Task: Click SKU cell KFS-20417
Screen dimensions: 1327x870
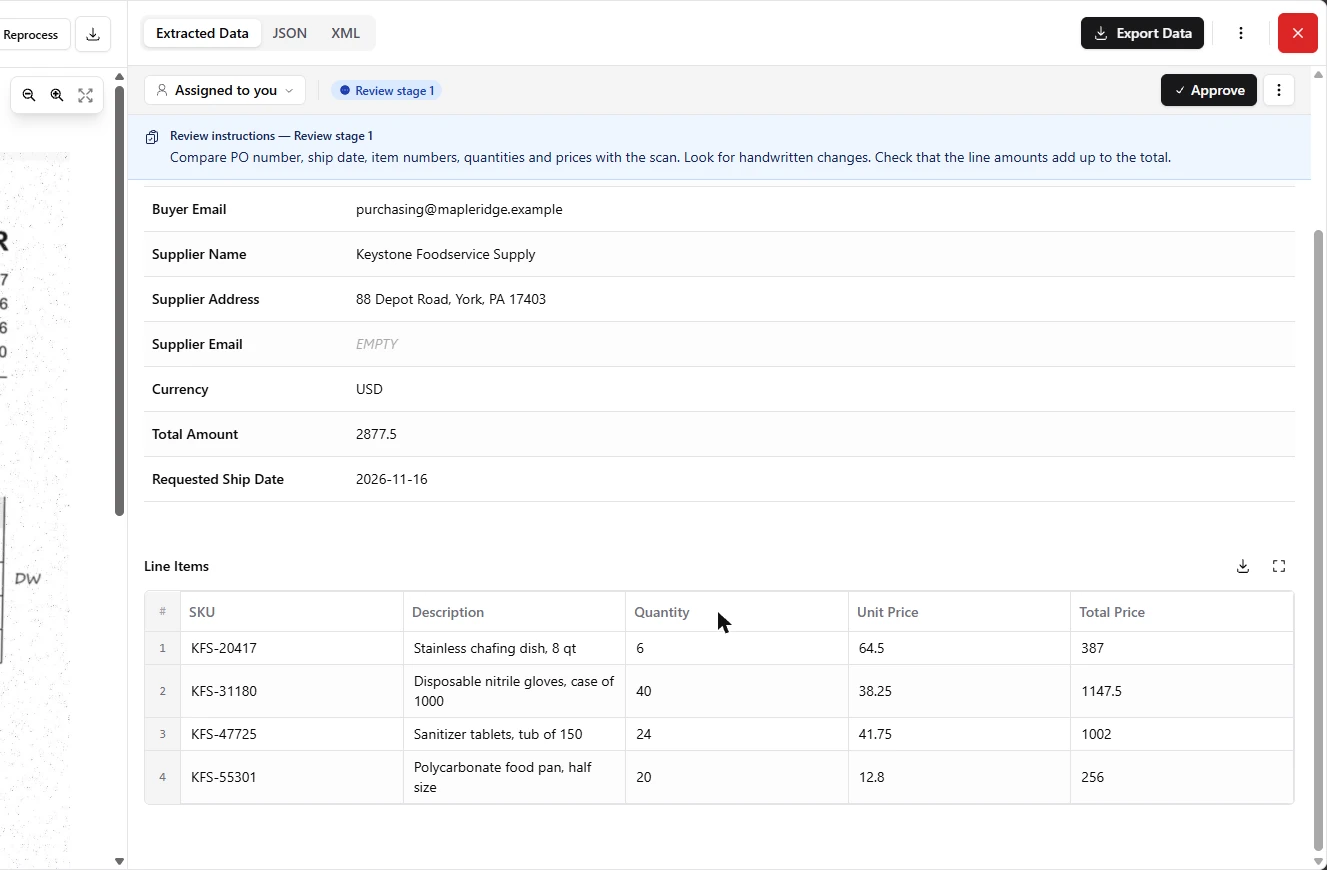Action: tap(292, 648)
